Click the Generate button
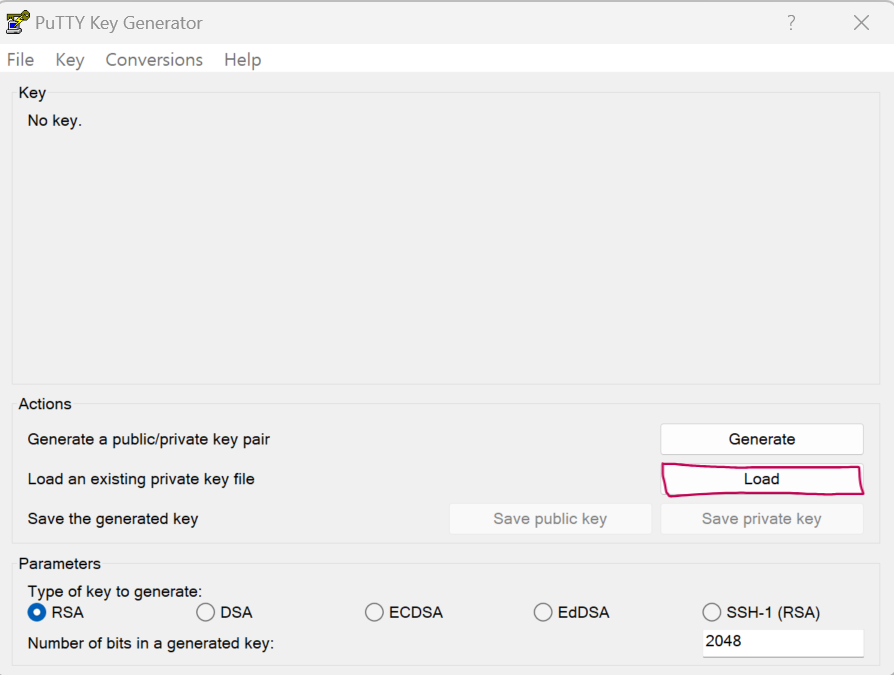Screen dimensions: 894x675 [x=762, y=439]
